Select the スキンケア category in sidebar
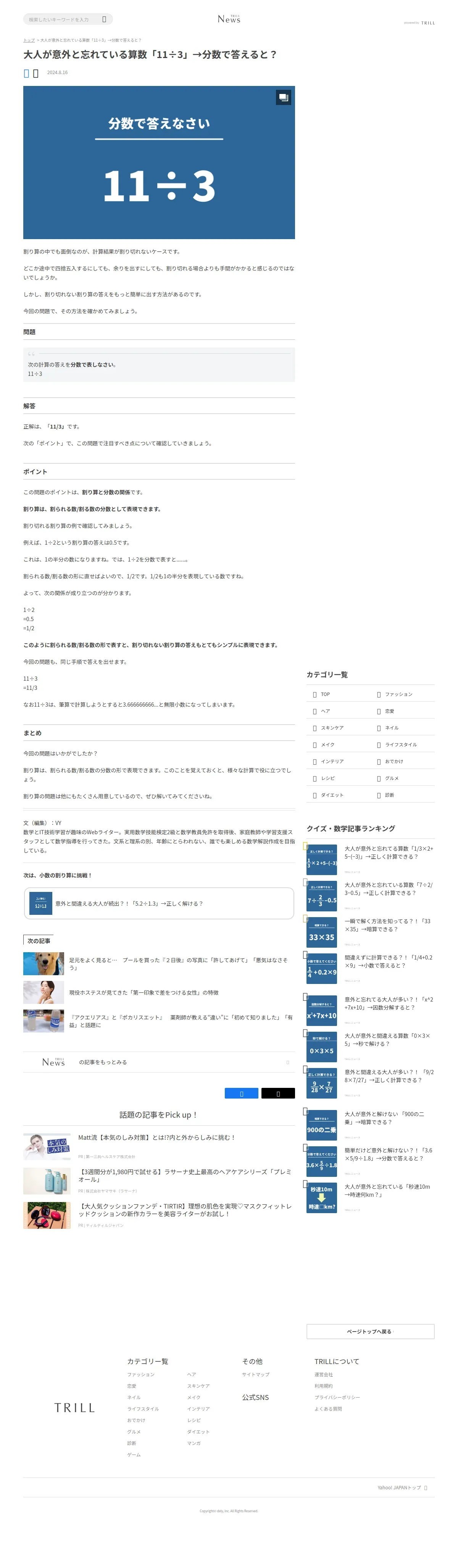The image size is (458, 1568). (x=332, y=728)
